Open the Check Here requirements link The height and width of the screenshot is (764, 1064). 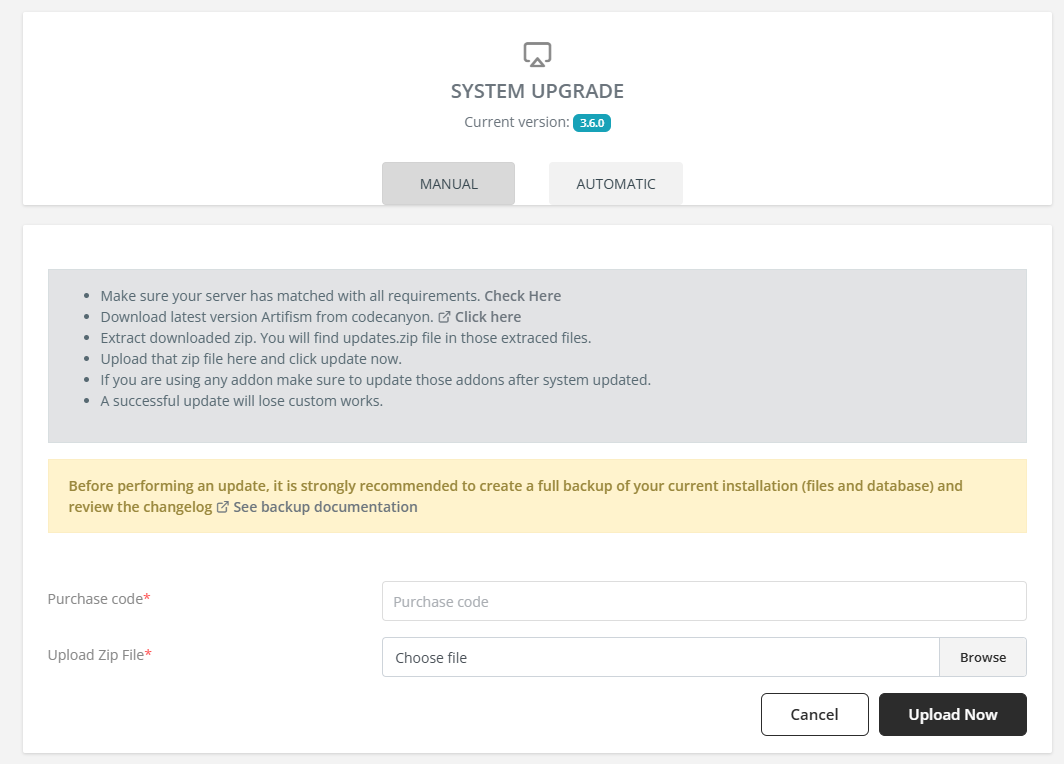pos(522,296)
